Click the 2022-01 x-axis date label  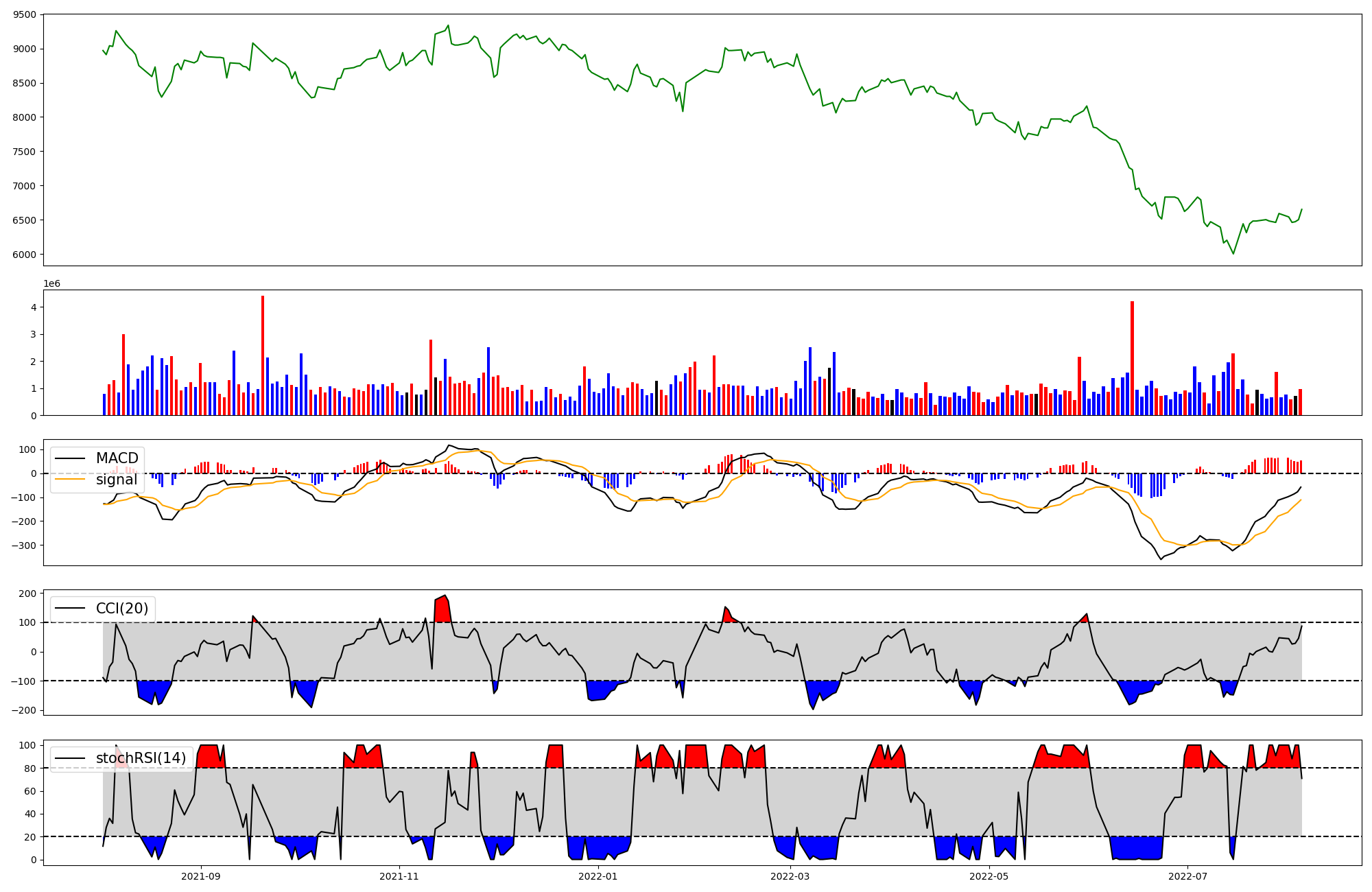(598, 876)
